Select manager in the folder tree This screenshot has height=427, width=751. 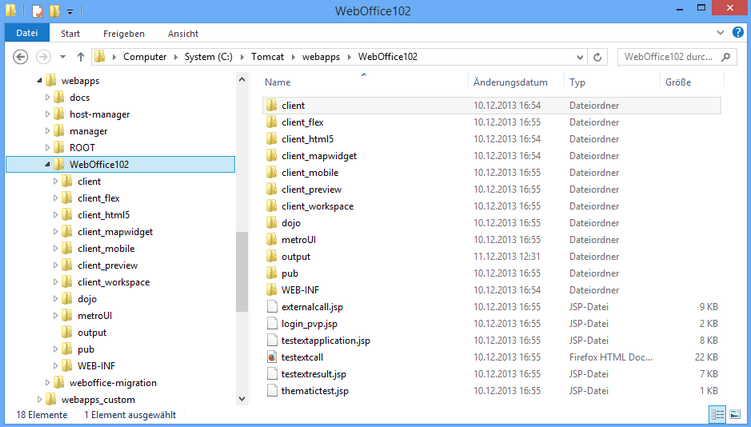point(88,131)
